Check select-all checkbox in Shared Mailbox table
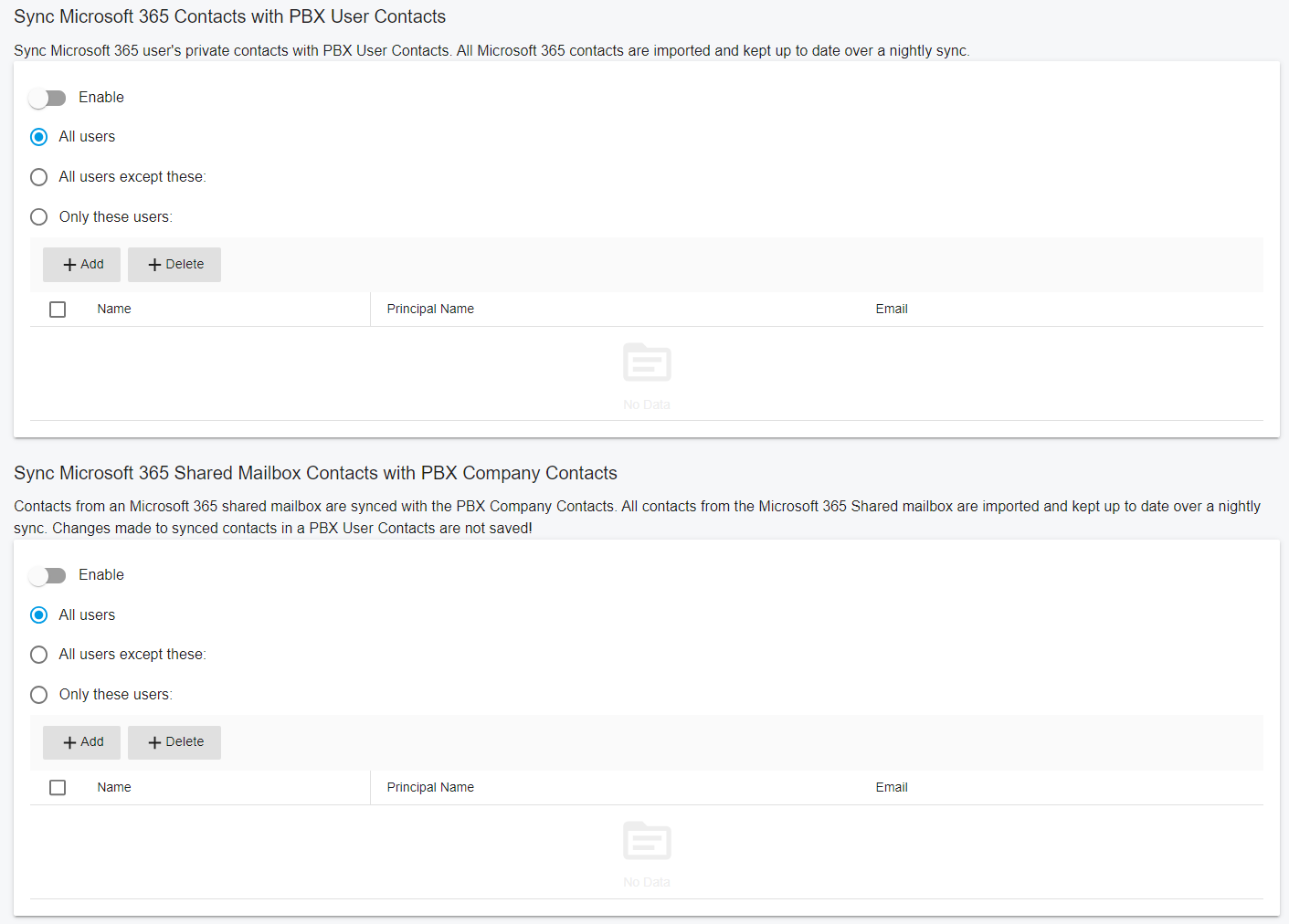This screenshot has width=1289, height=924. pos(58,787)
